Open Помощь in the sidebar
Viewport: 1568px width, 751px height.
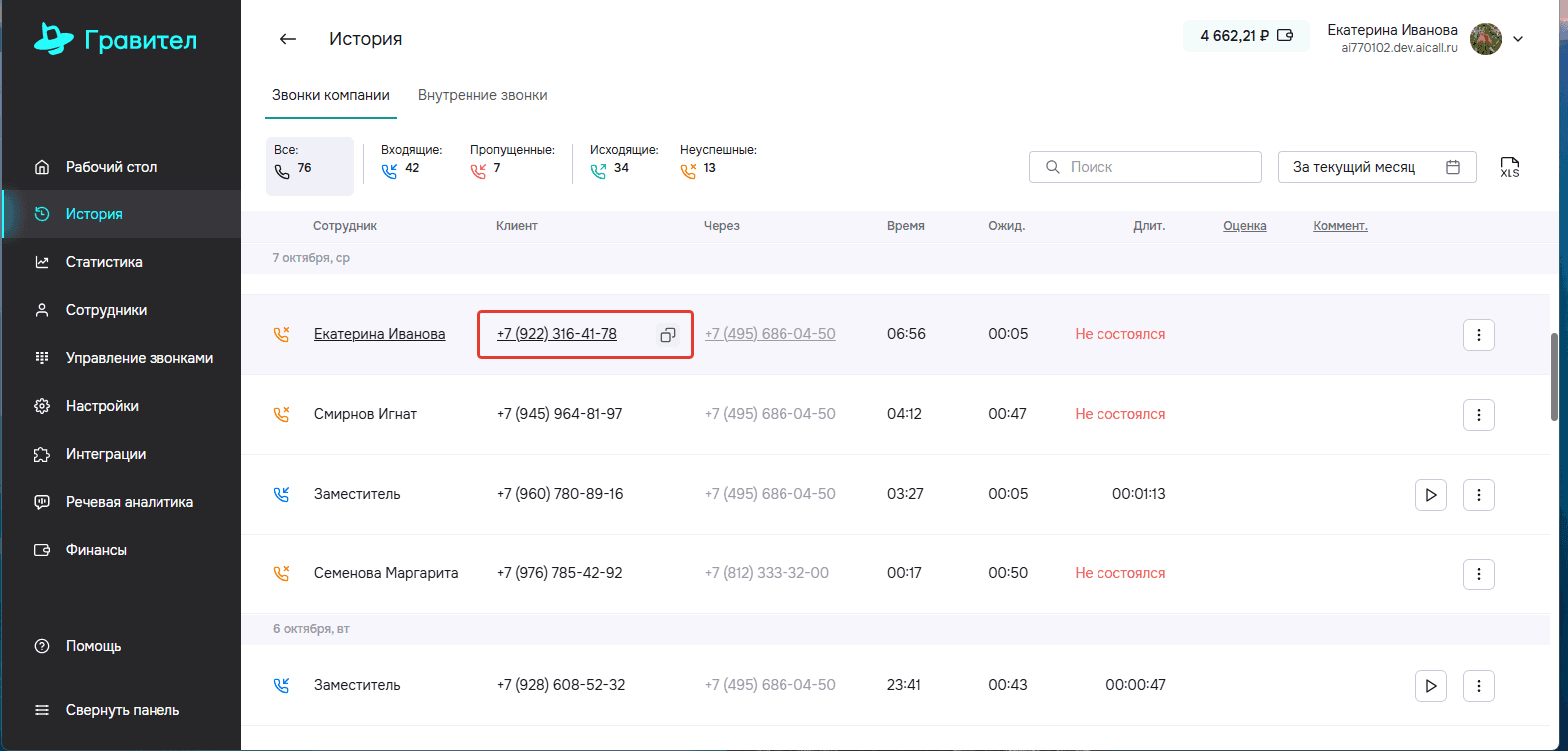(x=121, y=646)
